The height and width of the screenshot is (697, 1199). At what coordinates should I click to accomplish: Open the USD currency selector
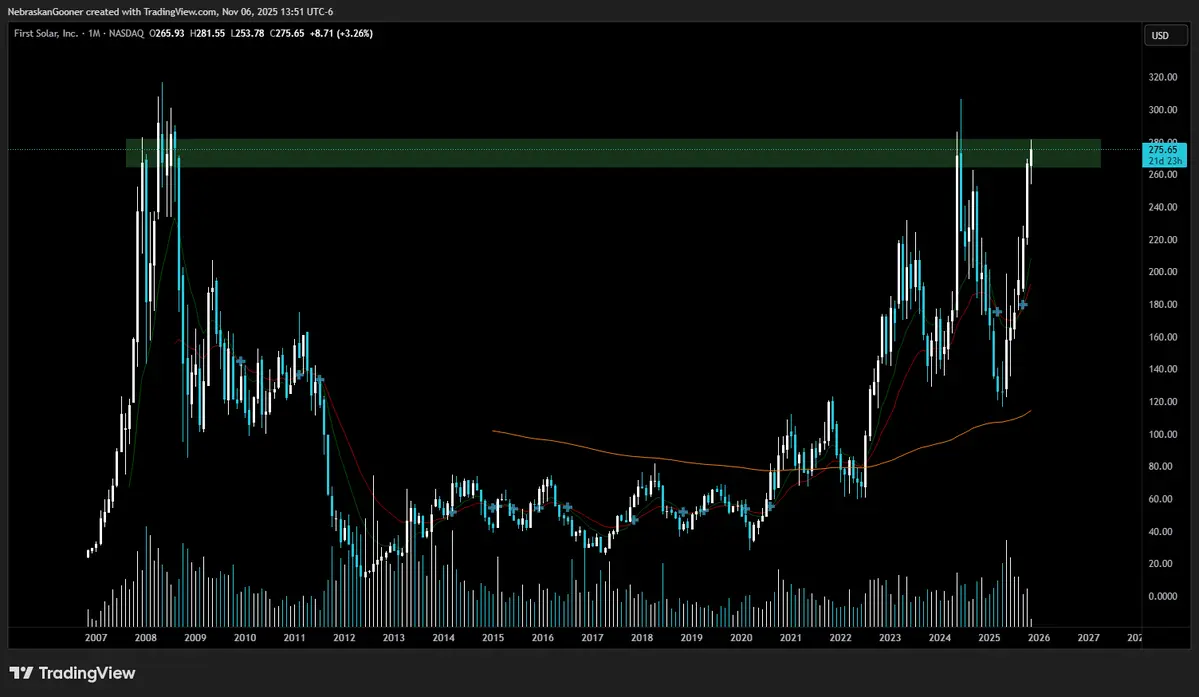coord(1165,35)
